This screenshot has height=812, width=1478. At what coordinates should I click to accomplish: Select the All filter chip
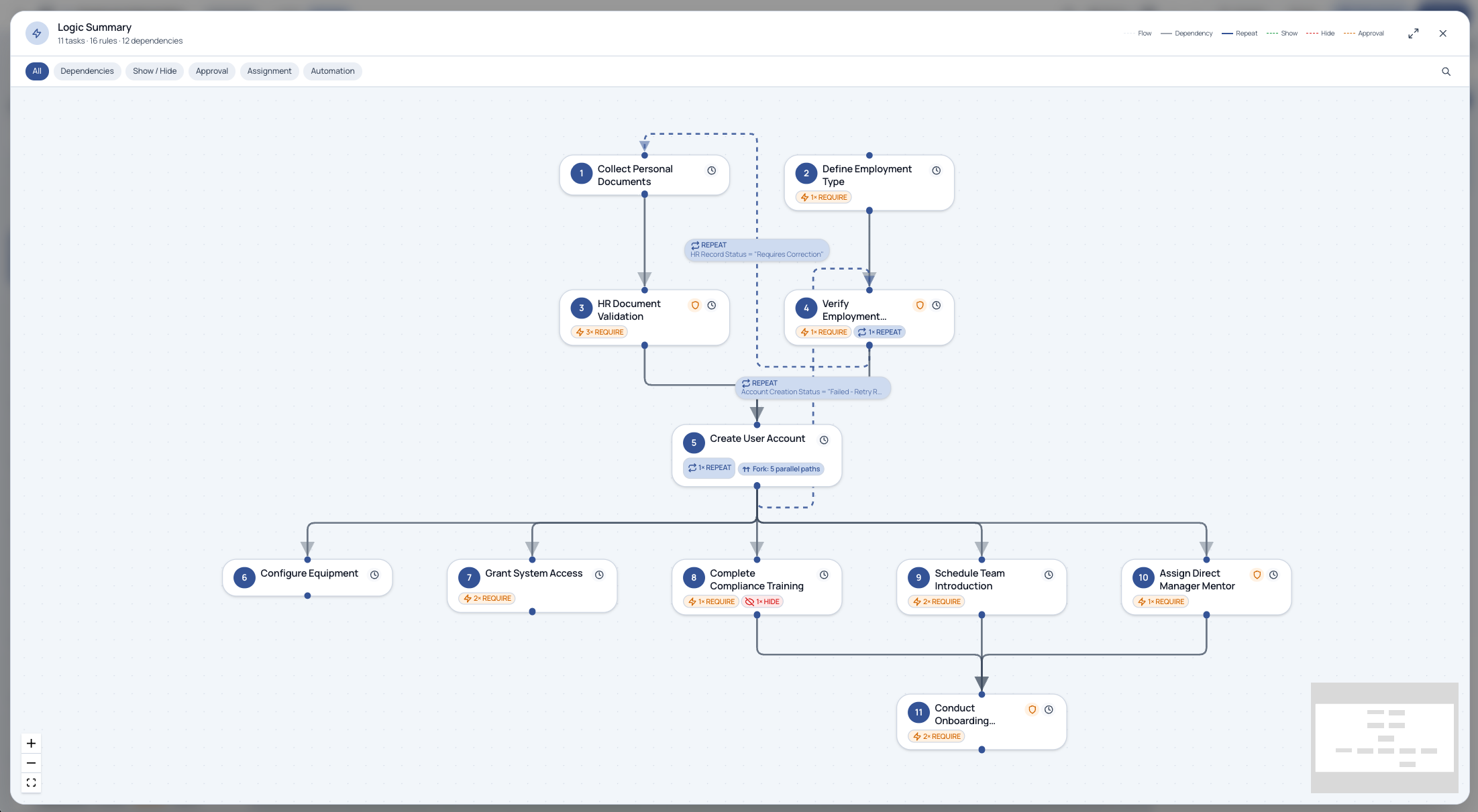tap(37, 71)
